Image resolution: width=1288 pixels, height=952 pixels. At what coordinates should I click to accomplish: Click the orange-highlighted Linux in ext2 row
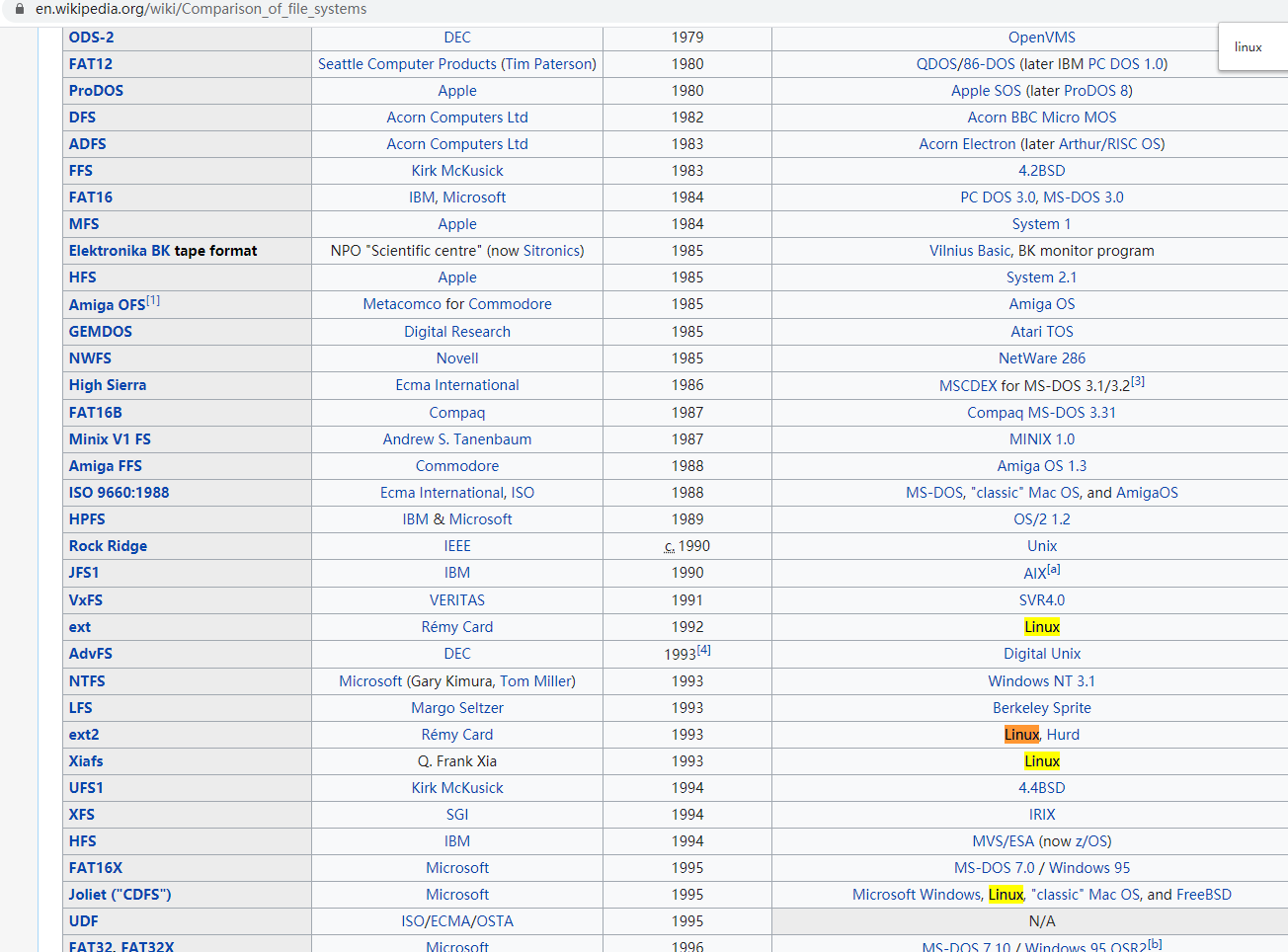tap(1021, 735)
